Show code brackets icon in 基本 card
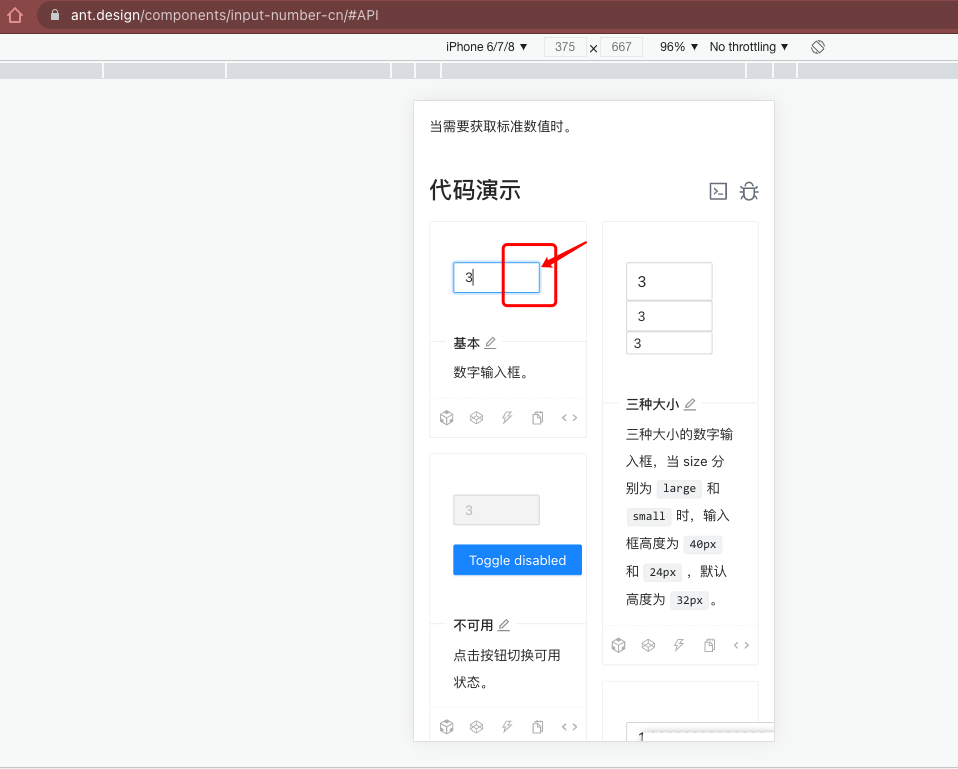 coord(569,418)
